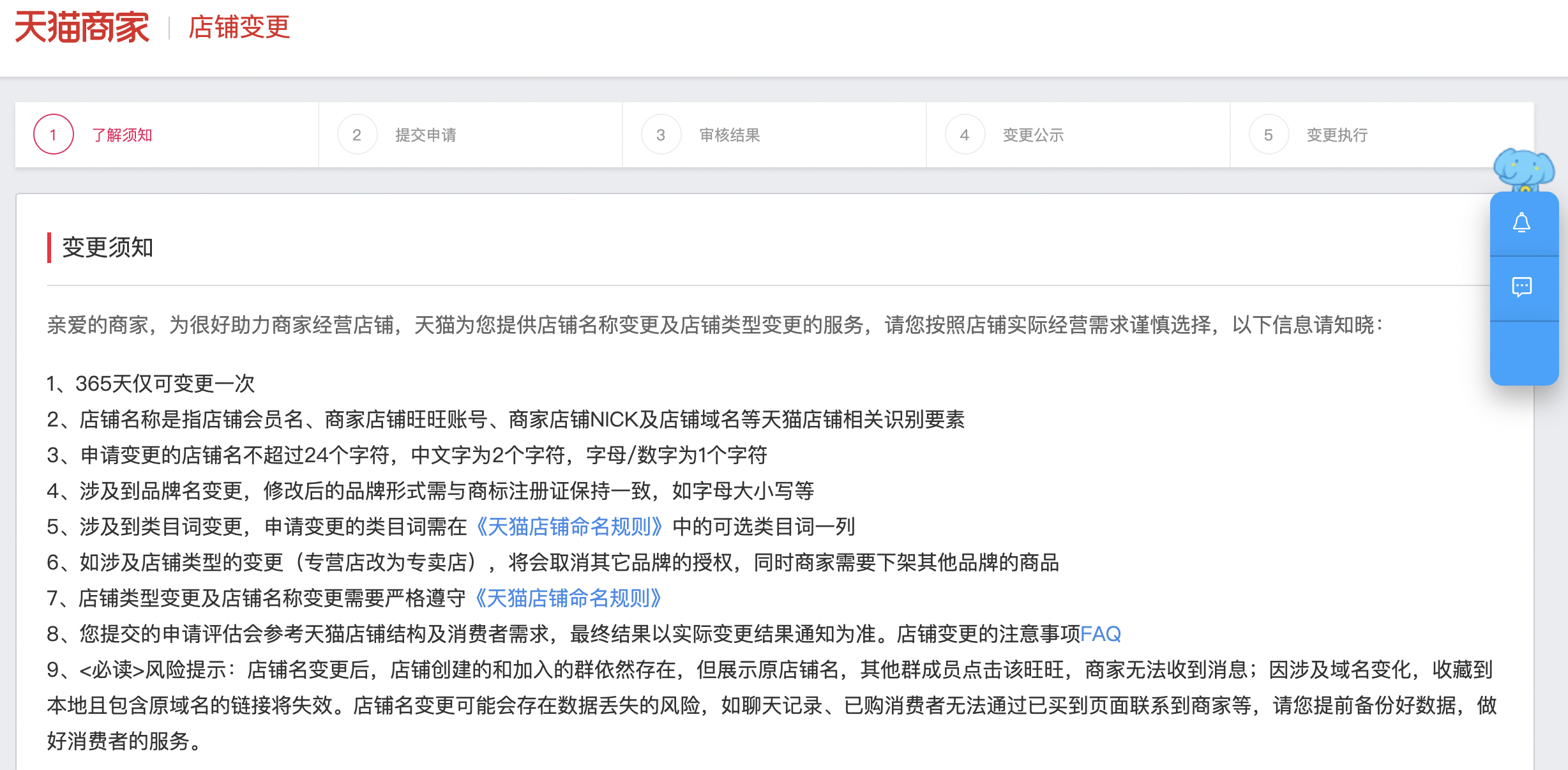
Task: Open the FAQ link in item 8
Action: tap(1101, 634)
